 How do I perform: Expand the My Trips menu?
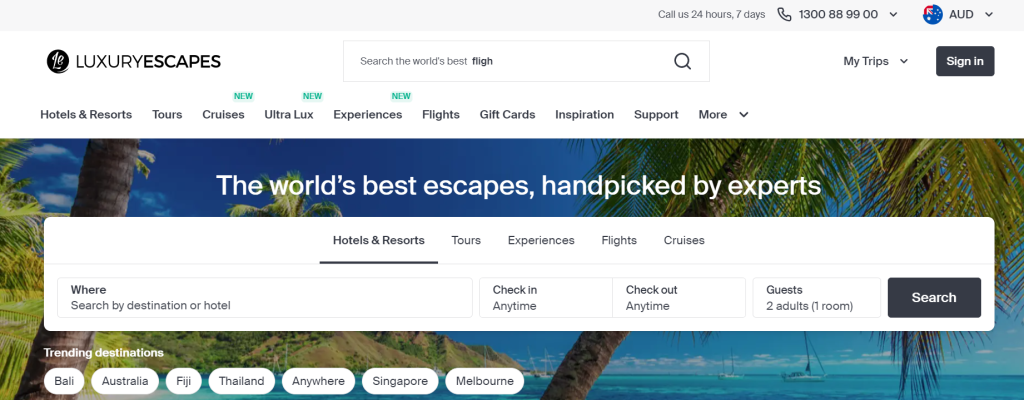(x=876, y=61)
